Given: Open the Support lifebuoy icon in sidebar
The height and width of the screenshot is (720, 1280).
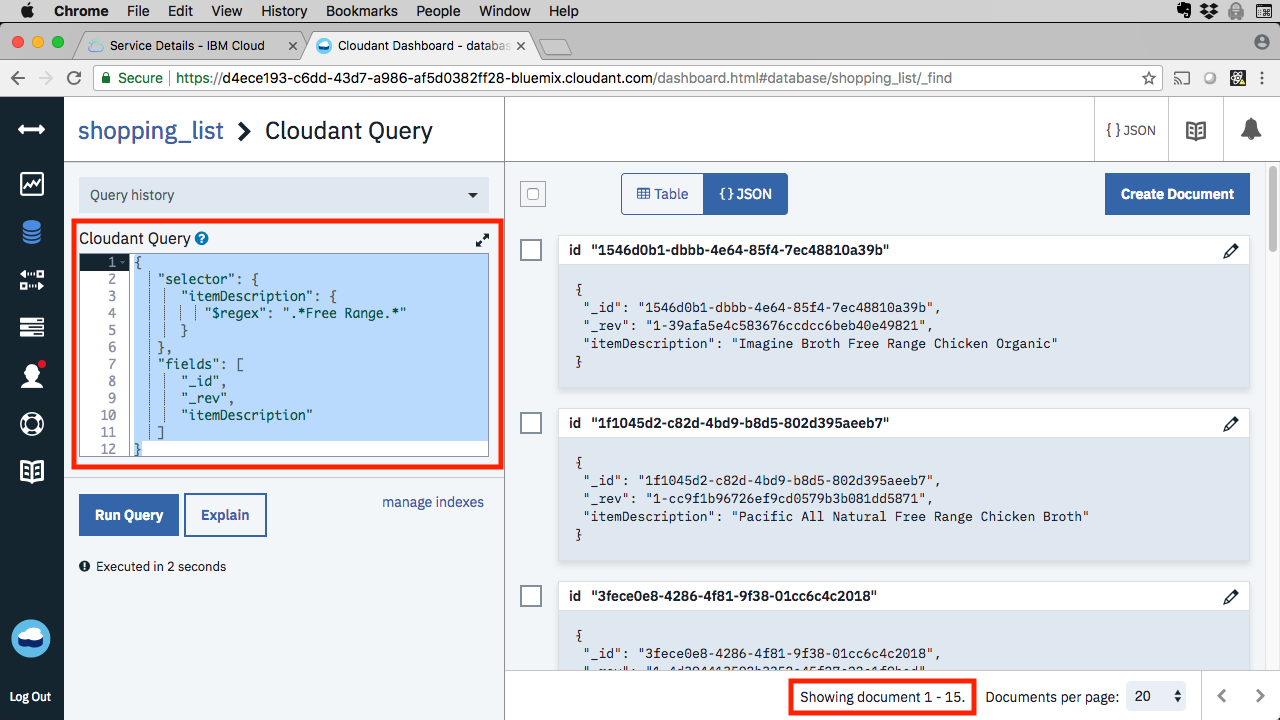Looking at the screenshot, I should click(x=32, y=423).
